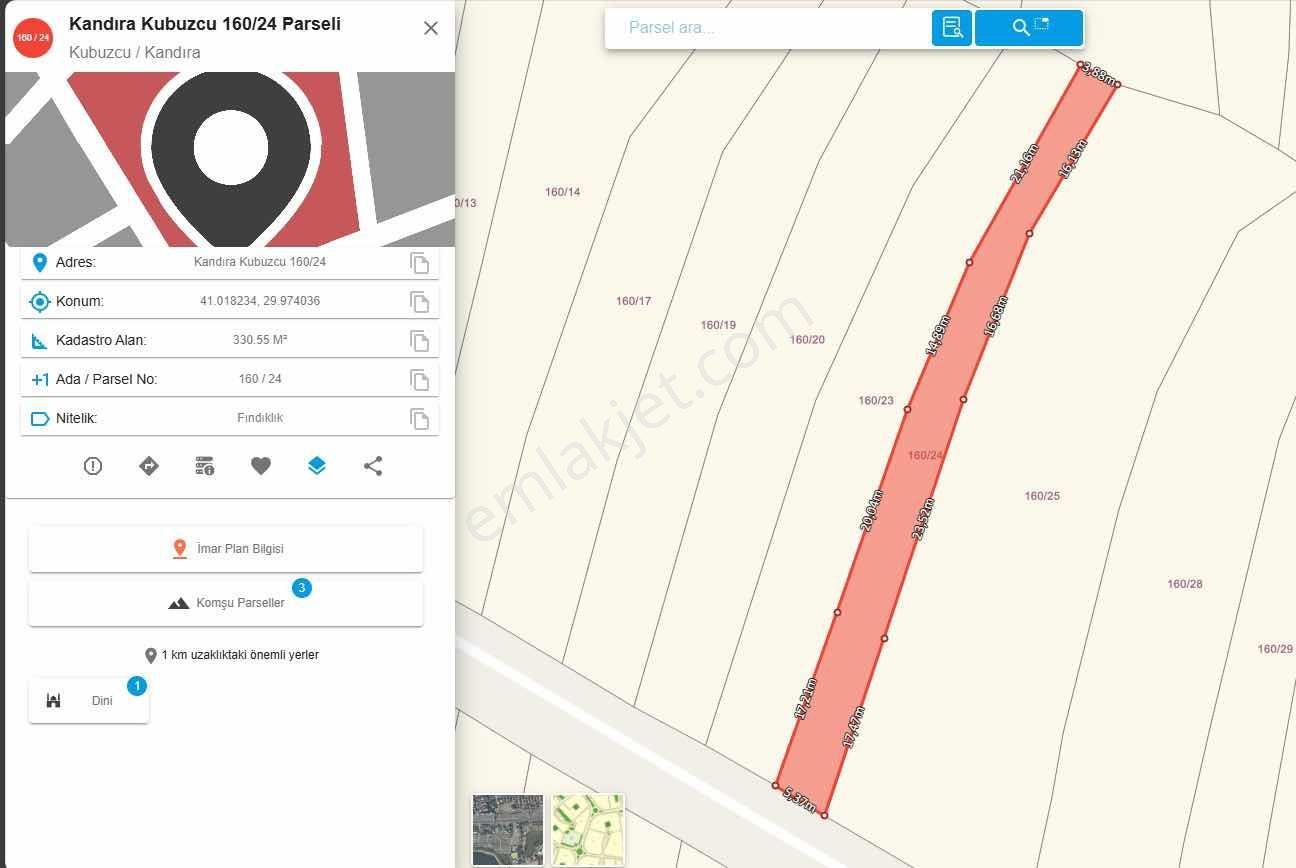1296x868 pixels.
Task: Open advanced parcel query document icon
Action: [x=952, y=28]
